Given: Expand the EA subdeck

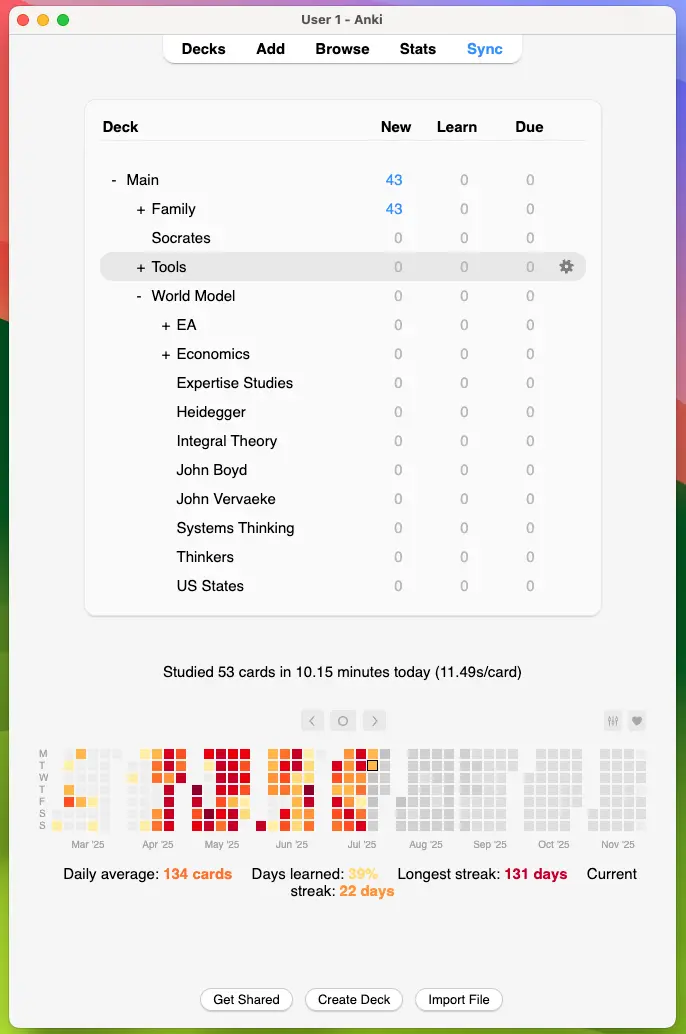Looking at the screenshot, I should (166, 325).
